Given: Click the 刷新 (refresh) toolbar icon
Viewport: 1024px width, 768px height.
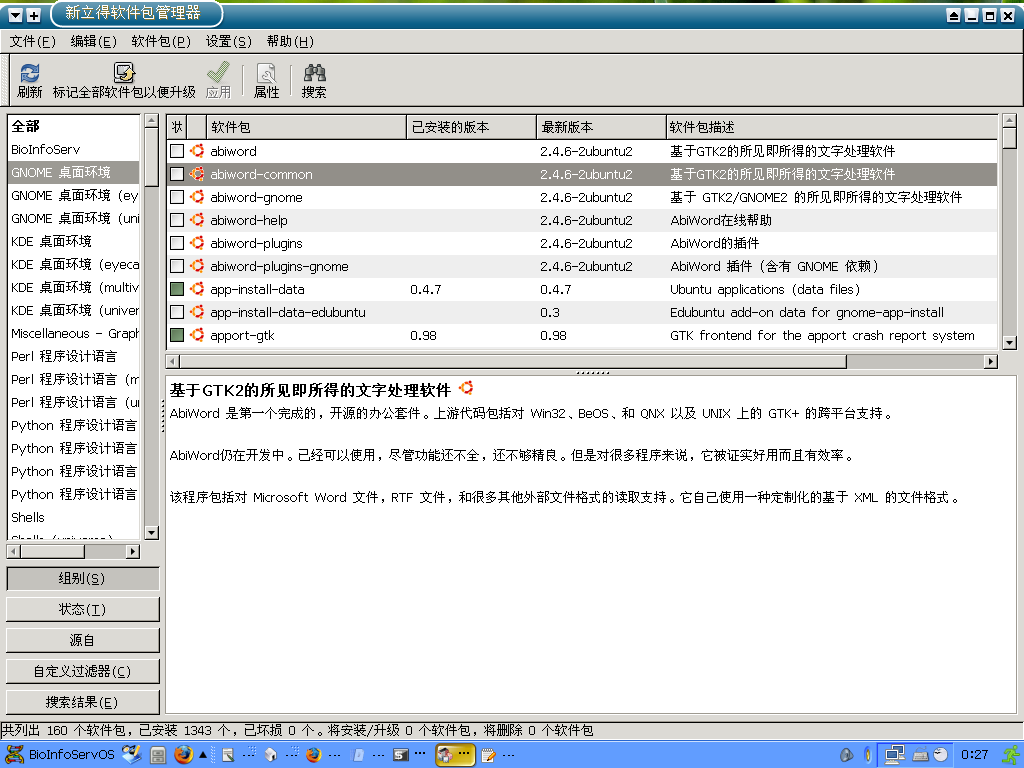Looking at the screenshot, I should tap(29, 73).
